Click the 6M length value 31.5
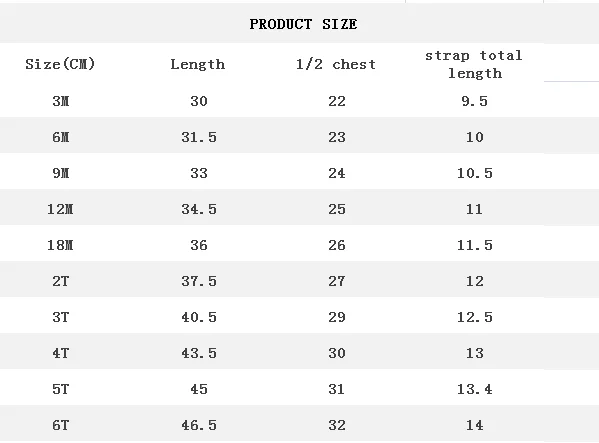This screenshot has width=599, height=443. [x=199, y=137]
